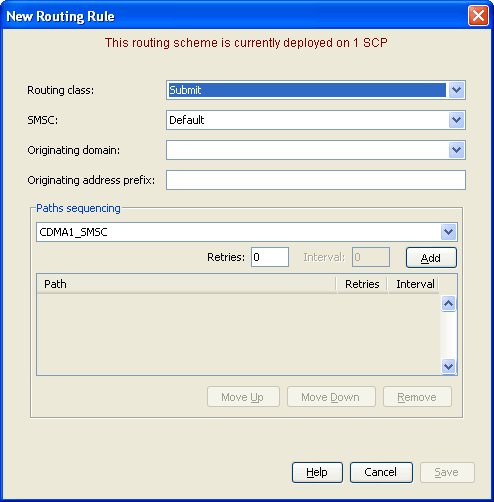
Task: Click the Originating address prefix label
Action: tap(91, 180)
